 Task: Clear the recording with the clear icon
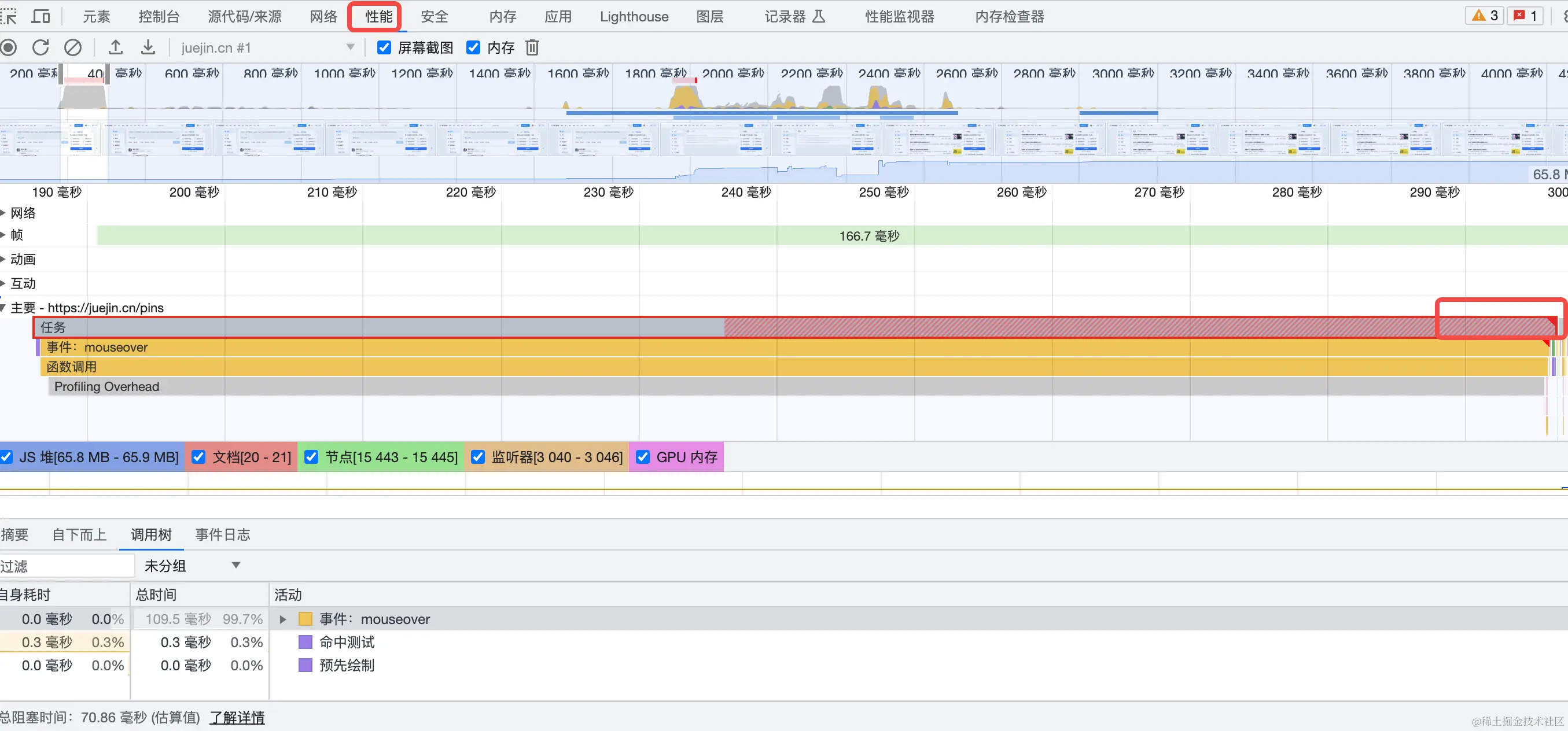73,47
